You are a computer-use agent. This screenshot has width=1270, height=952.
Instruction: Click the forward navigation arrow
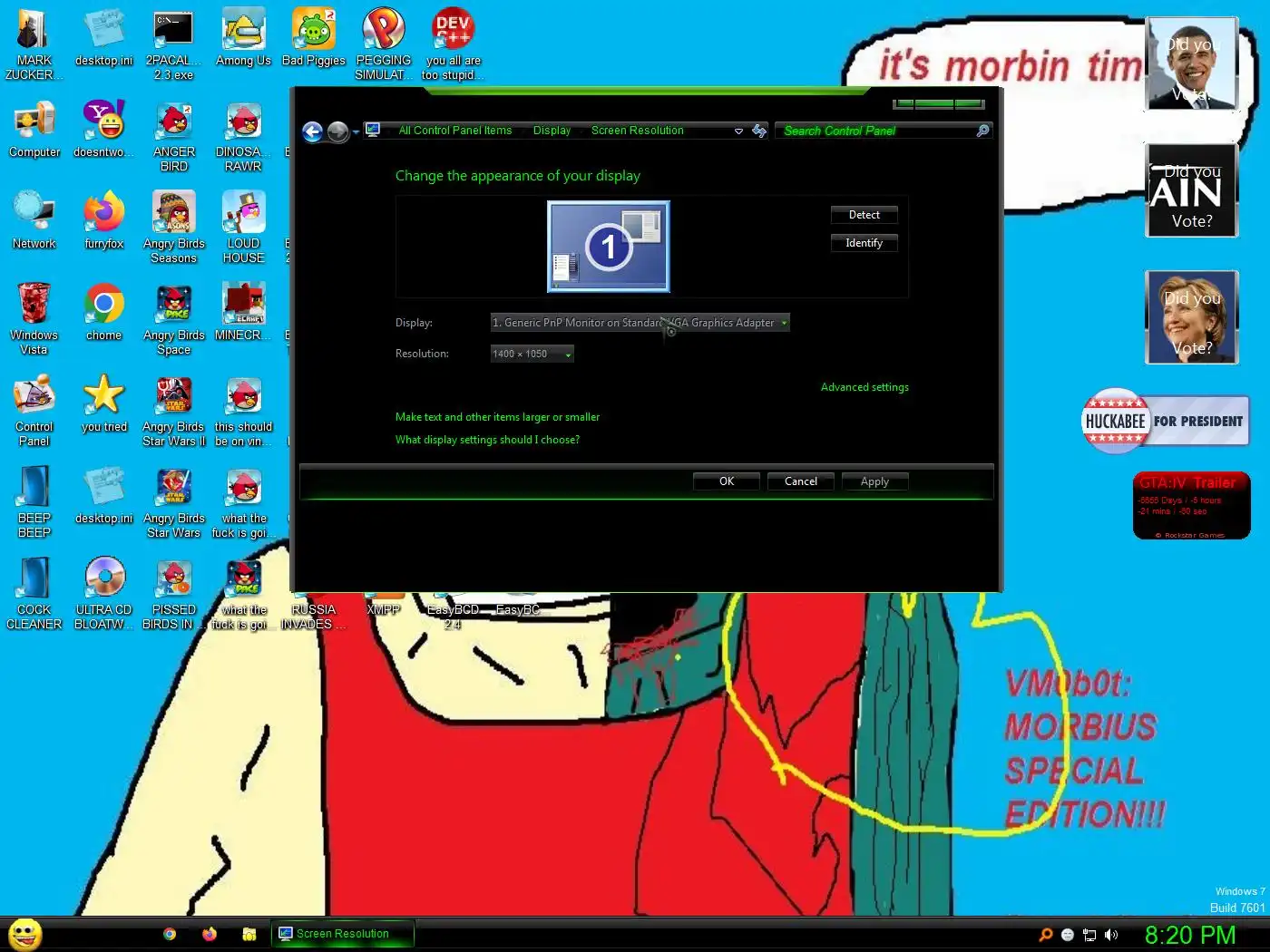[337, 132]
